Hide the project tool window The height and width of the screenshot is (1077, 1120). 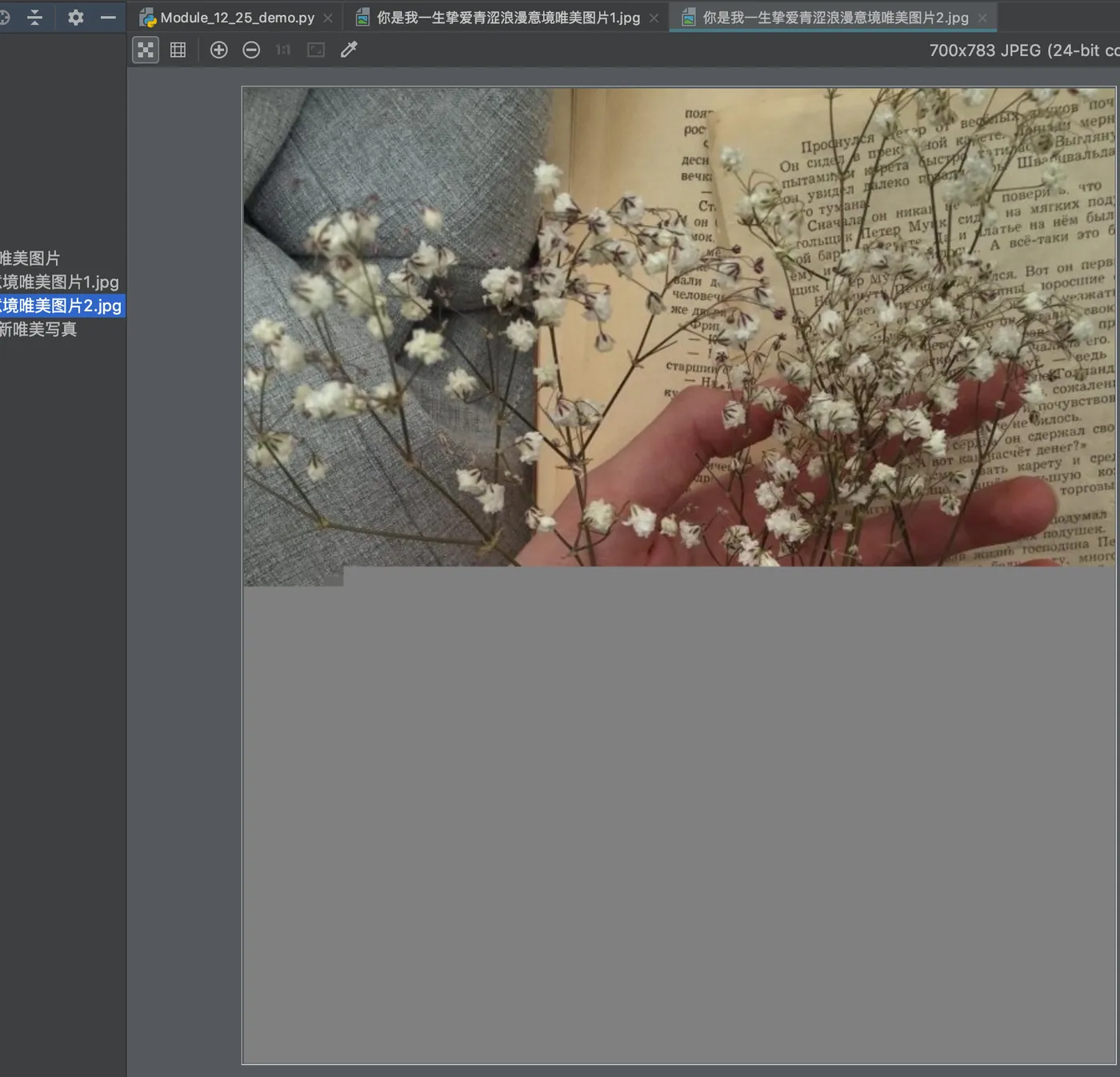point(108,17)
